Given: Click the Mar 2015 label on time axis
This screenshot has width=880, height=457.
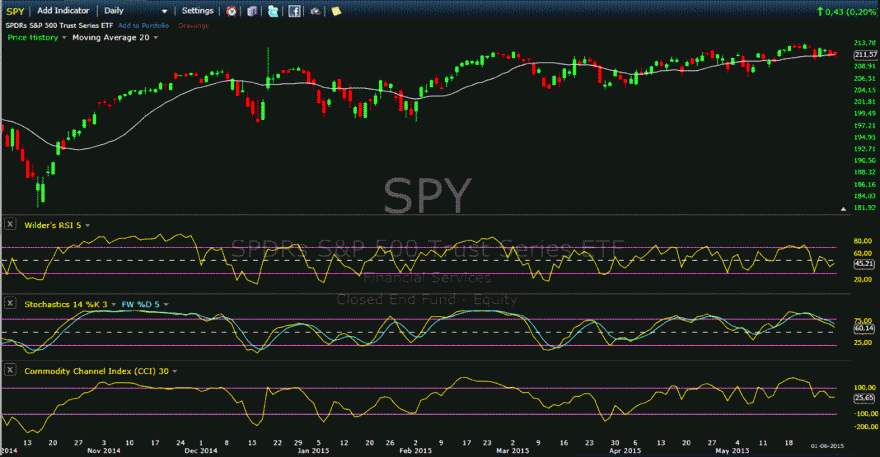Looking at the screenshot, I should pos(512,450).
